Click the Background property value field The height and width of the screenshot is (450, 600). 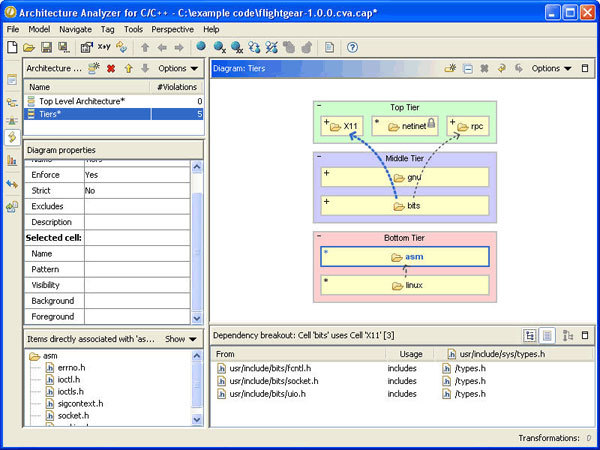coord(137,301)
